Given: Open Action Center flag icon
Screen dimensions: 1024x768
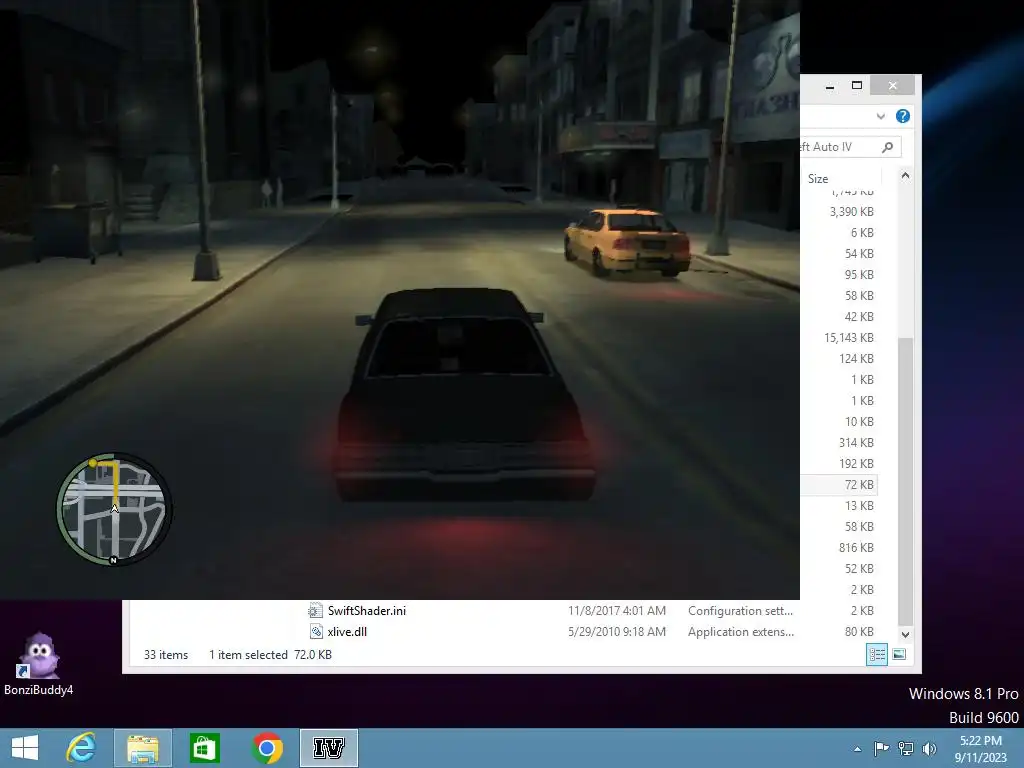Looking at the screenshot, I should tap(881, 748).
